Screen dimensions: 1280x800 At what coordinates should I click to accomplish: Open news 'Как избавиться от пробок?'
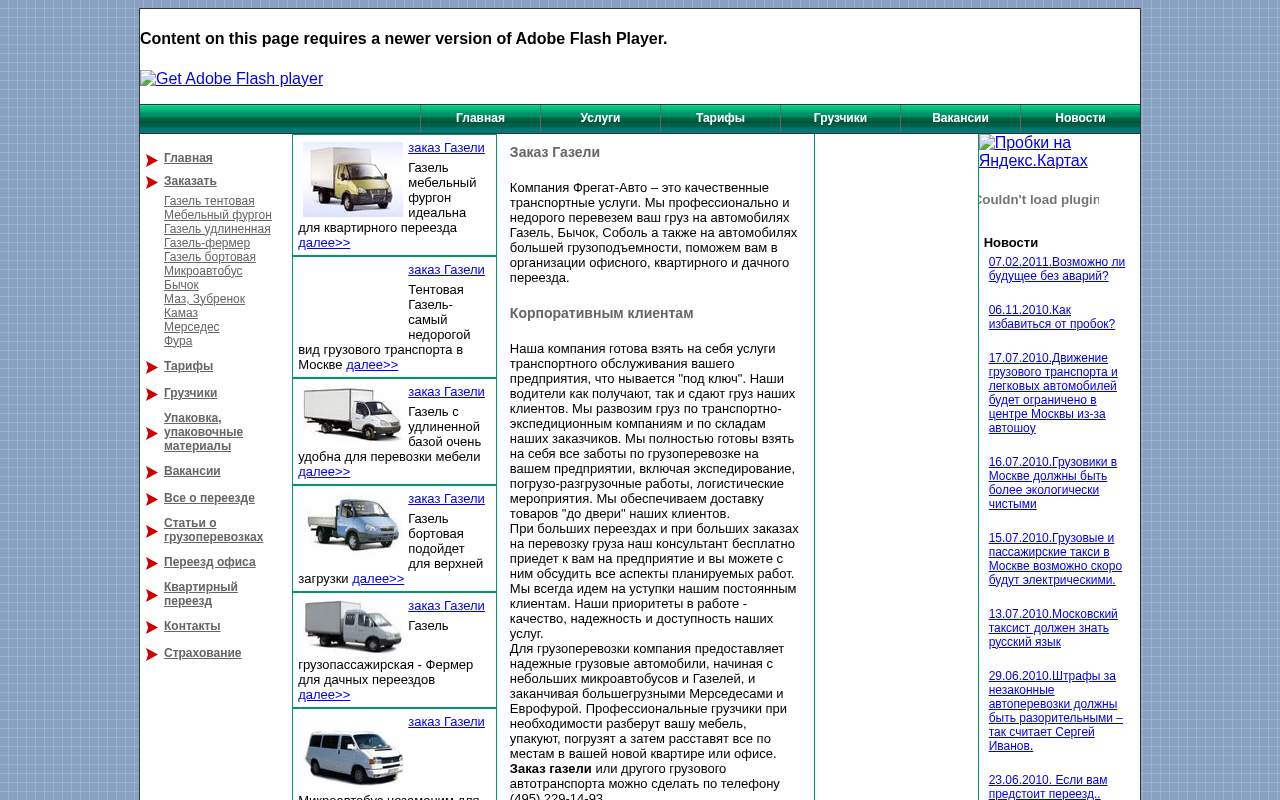pos(1052,317)
